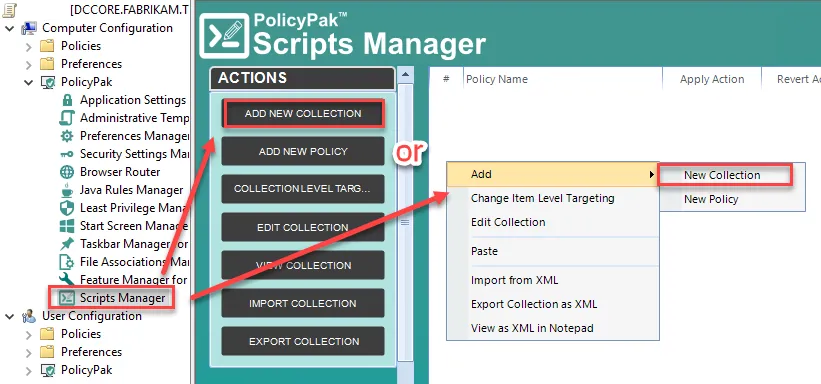The image size is (821, 384).
Task: Expand Preferences under User Configuration
Action: pyautogui.click(x=28, y=352)
